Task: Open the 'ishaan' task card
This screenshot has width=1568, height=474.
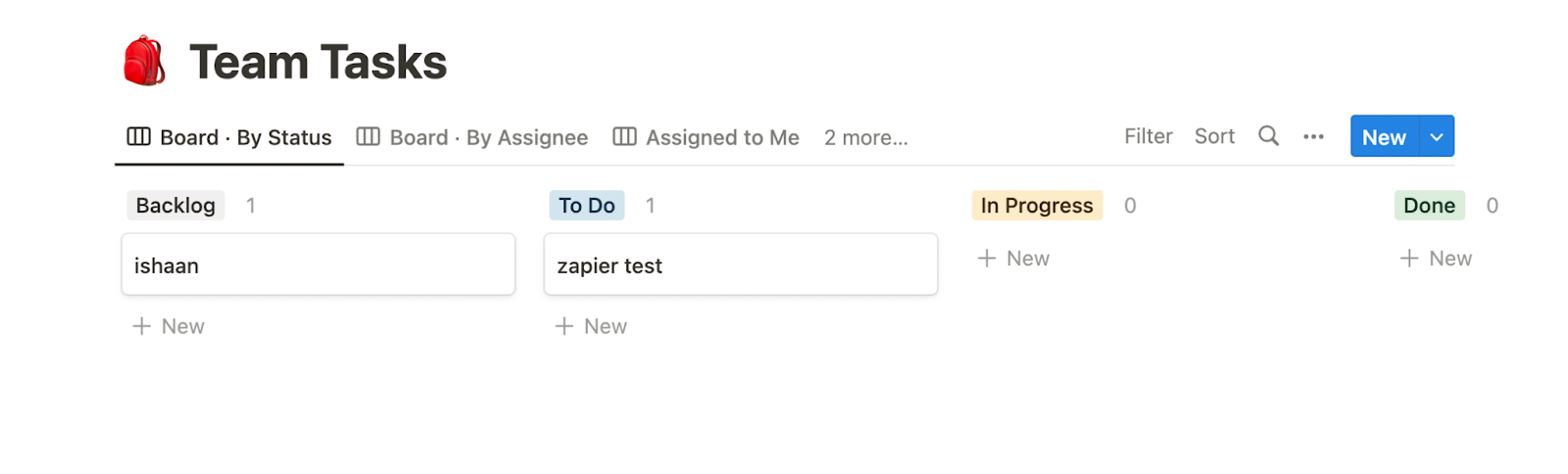Action: pos(318,264)
